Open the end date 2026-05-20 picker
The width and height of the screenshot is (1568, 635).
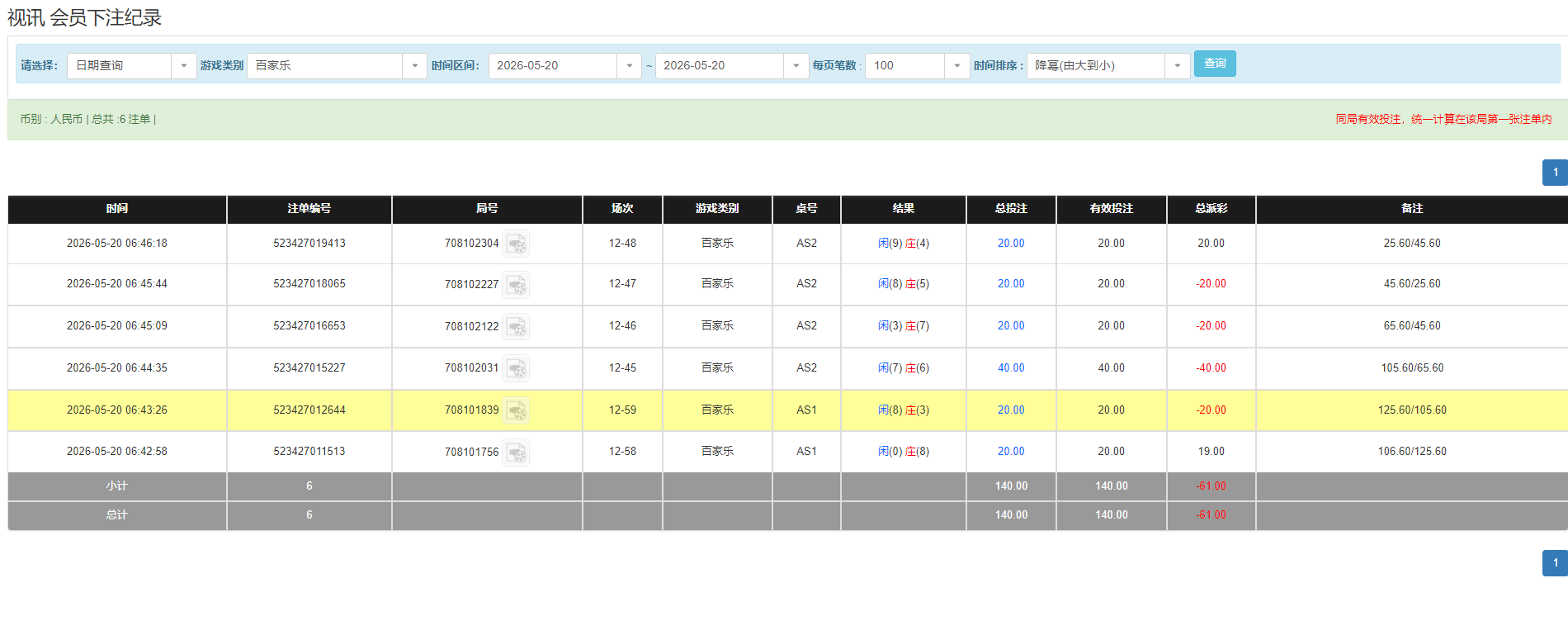tap(732, 65)
